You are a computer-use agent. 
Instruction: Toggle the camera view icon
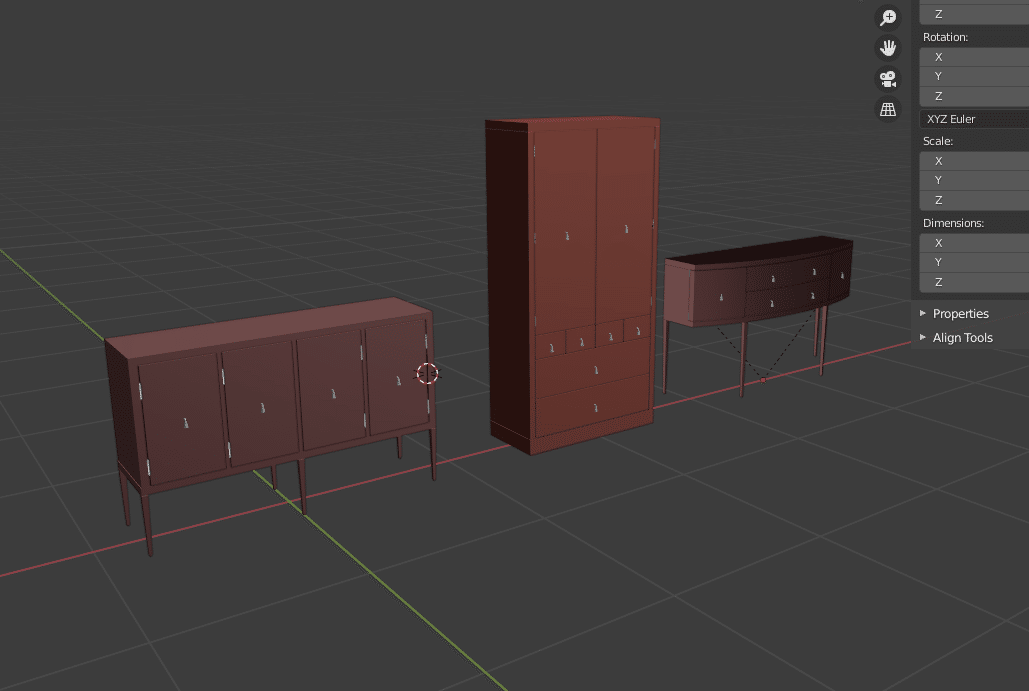(888, 79)
